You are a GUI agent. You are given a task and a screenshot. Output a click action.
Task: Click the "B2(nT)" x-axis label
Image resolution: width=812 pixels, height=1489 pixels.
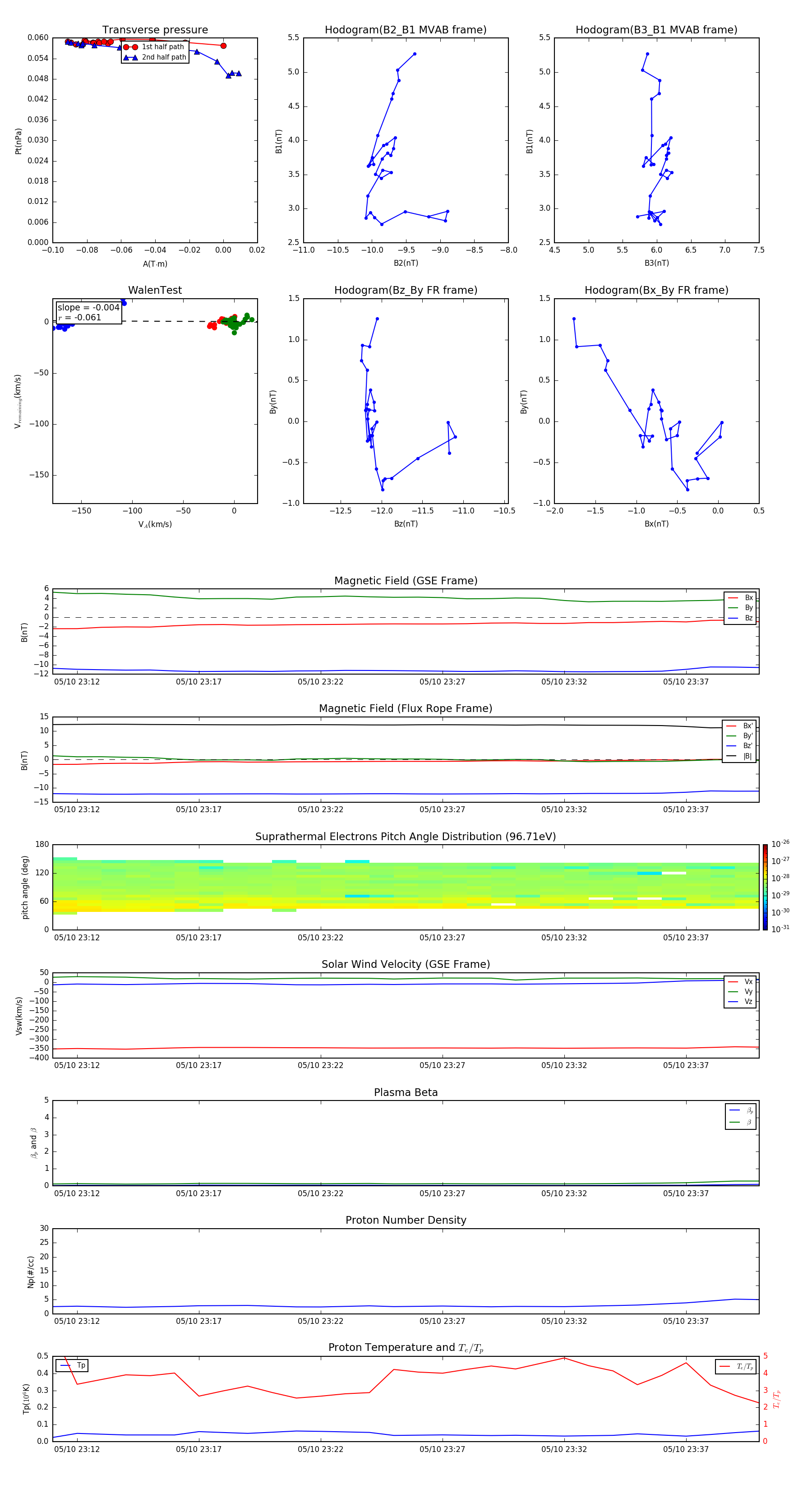click(406, 263)
